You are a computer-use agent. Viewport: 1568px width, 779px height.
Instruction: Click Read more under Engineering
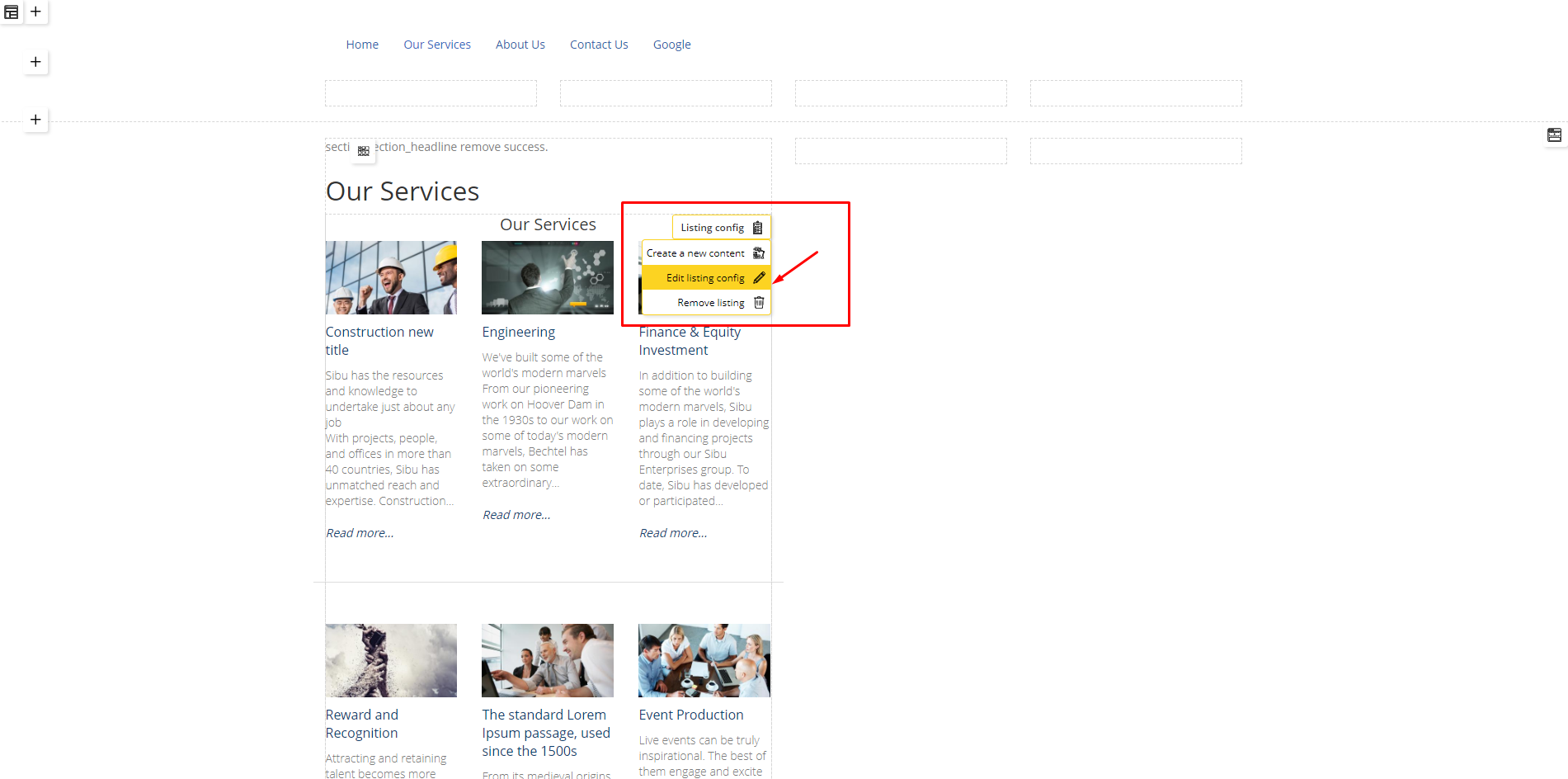click(x=516, y=515)
